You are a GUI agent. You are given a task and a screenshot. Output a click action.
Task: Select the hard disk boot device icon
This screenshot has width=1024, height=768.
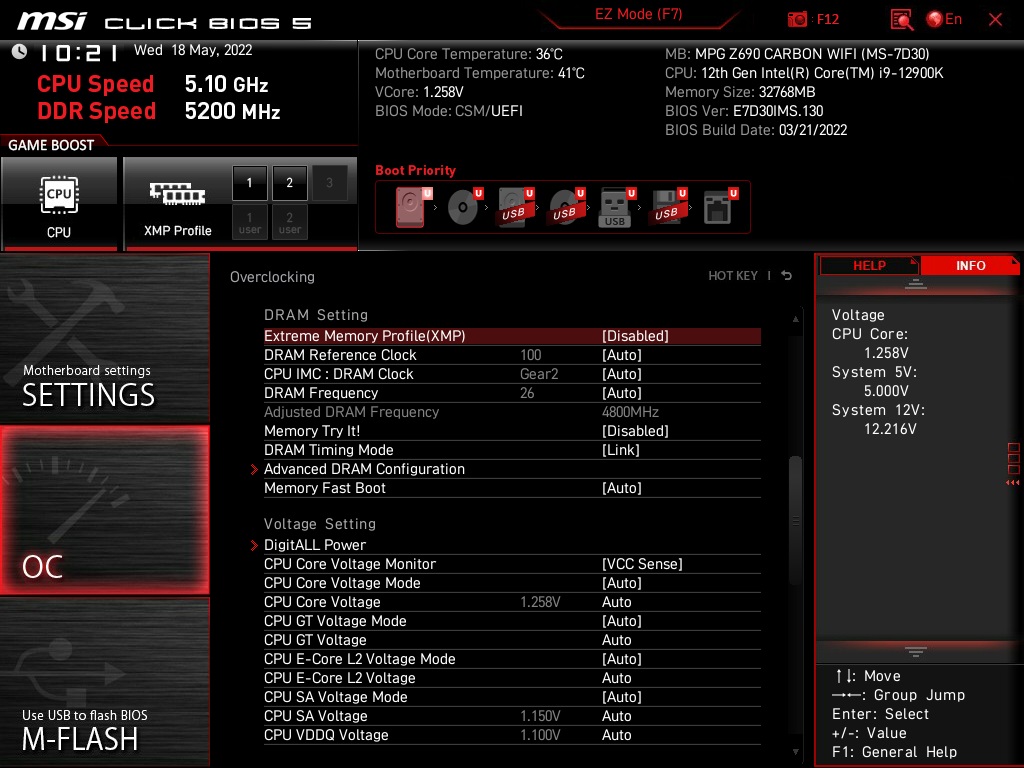point(413,207)
